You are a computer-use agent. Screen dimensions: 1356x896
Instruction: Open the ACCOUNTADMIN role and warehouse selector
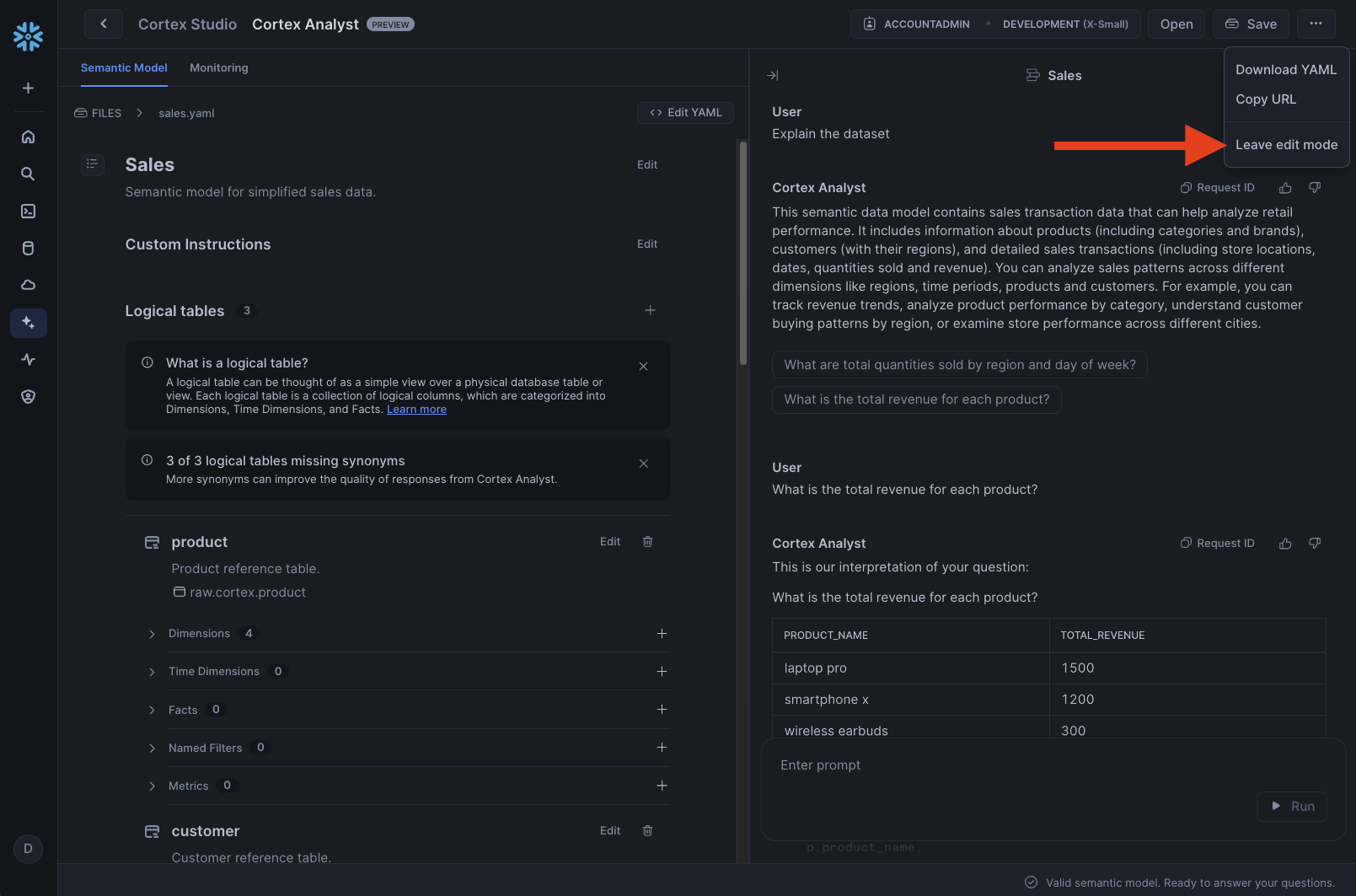point(995,24)
